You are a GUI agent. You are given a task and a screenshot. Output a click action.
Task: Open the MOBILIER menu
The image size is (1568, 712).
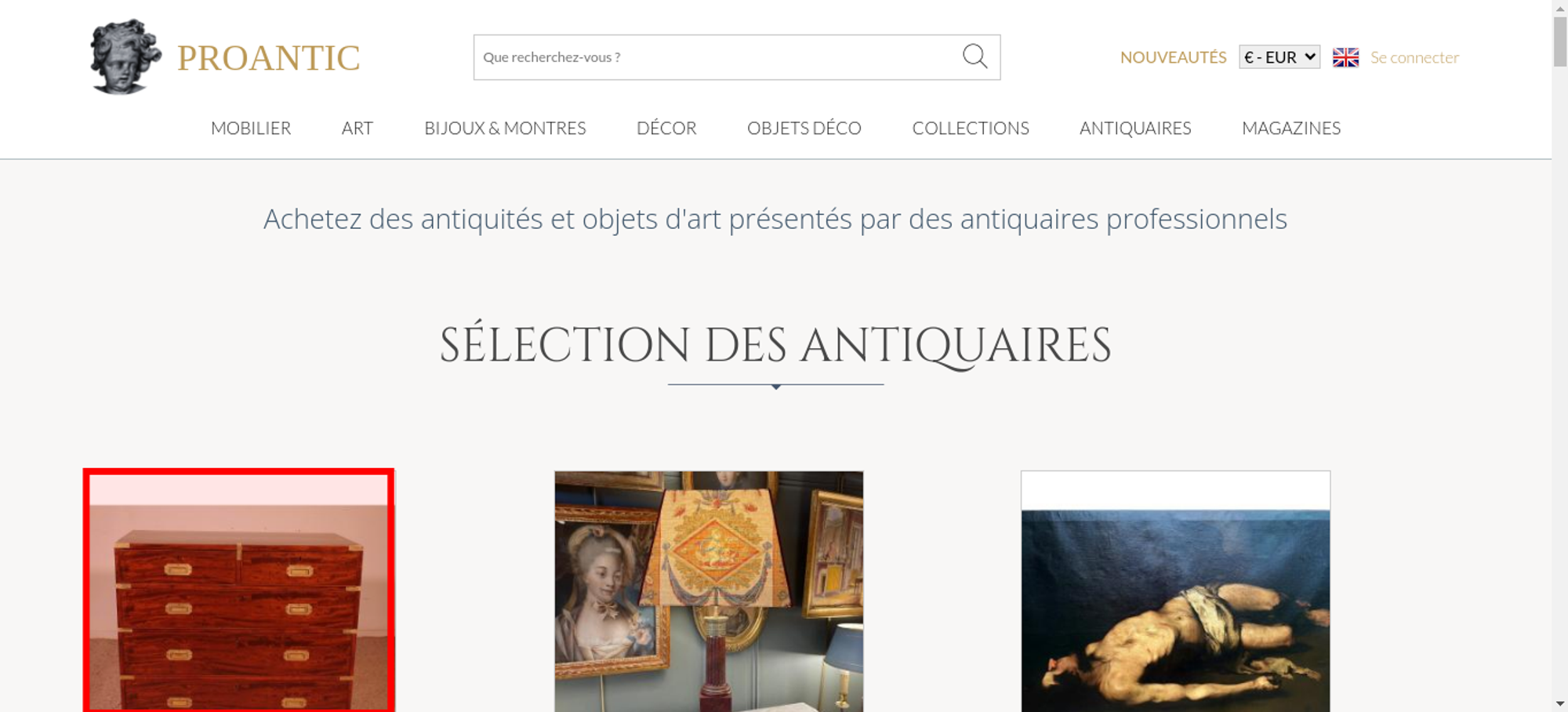point(251,128)
